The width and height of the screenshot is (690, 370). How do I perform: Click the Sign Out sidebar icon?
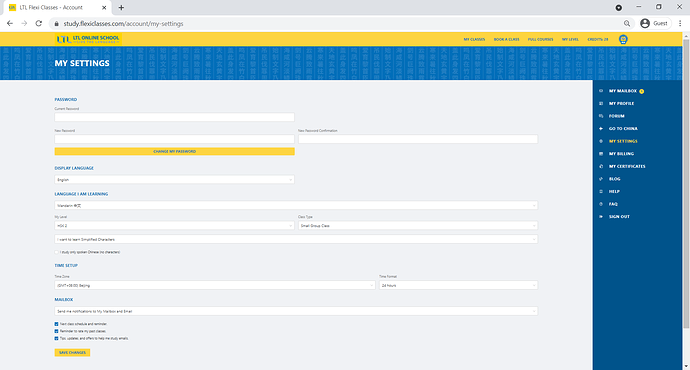[x=601, y=216]
